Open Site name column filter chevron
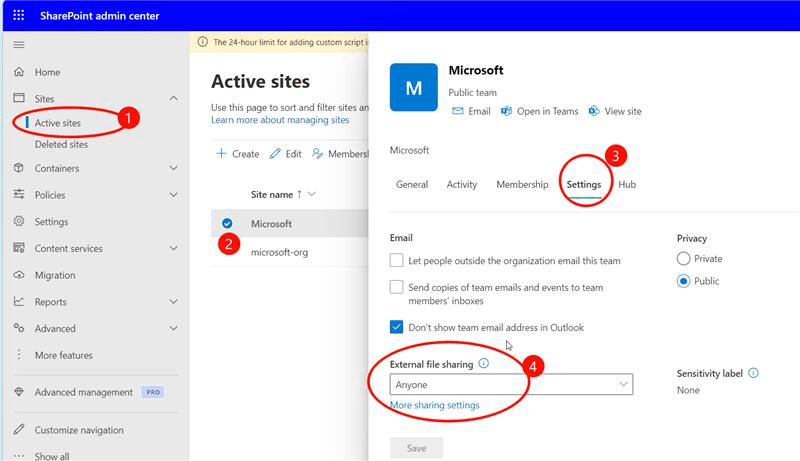The height and width of the screenshot is (461, 800). point(312,194)
